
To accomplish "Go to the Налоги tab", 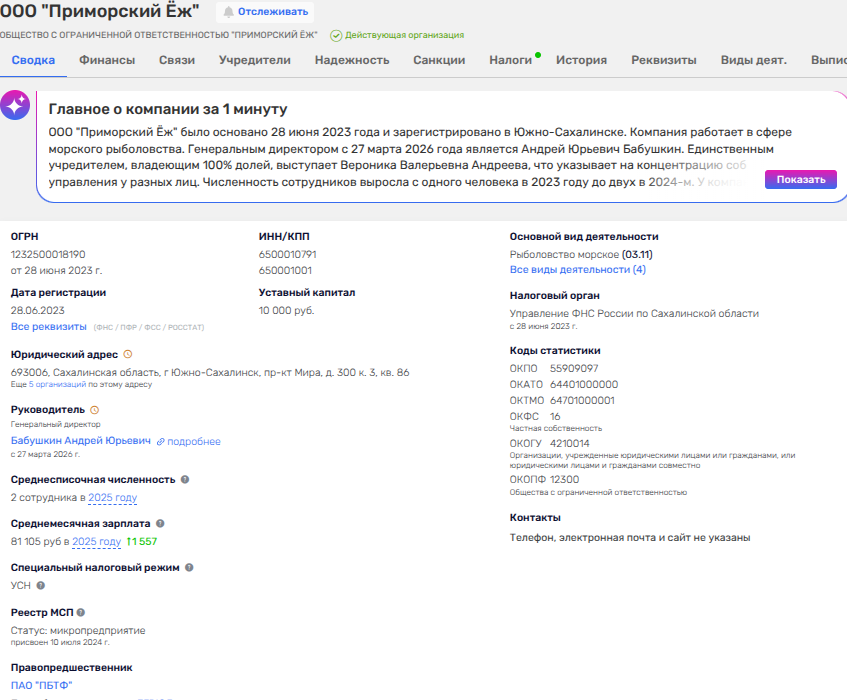I will 510,60.
